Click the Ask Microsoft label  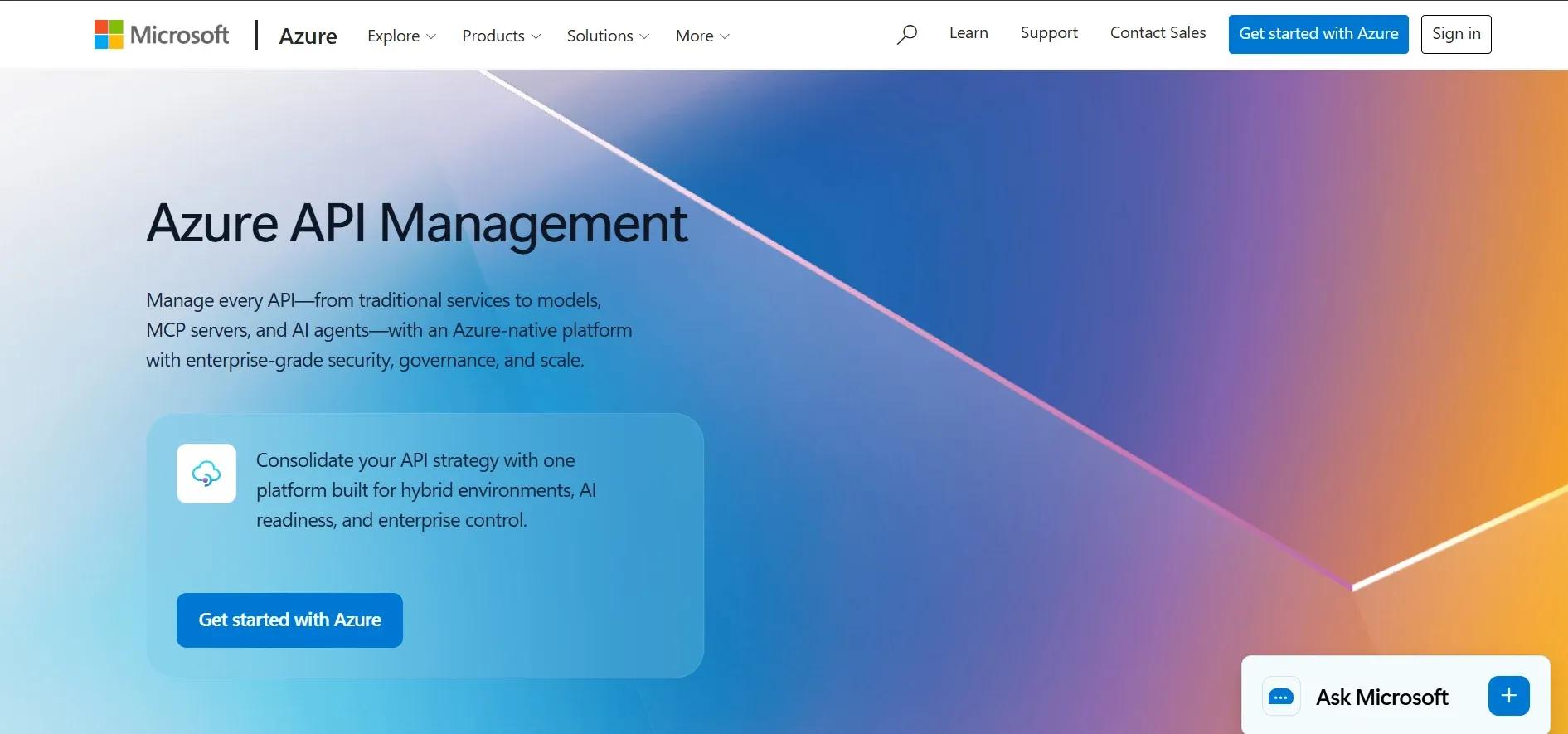click(1382, 698)
